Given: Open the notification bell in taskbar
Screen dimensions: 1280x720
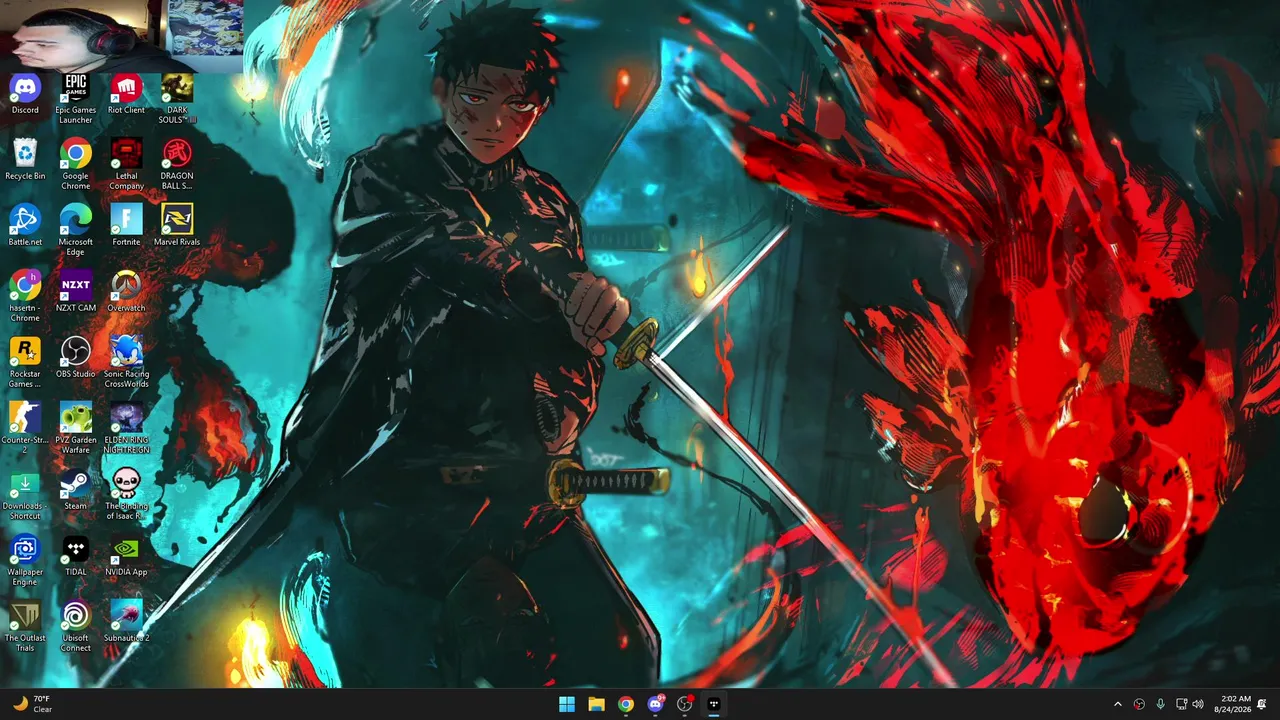Looking at the screenshot, I should coord(1262,704).
